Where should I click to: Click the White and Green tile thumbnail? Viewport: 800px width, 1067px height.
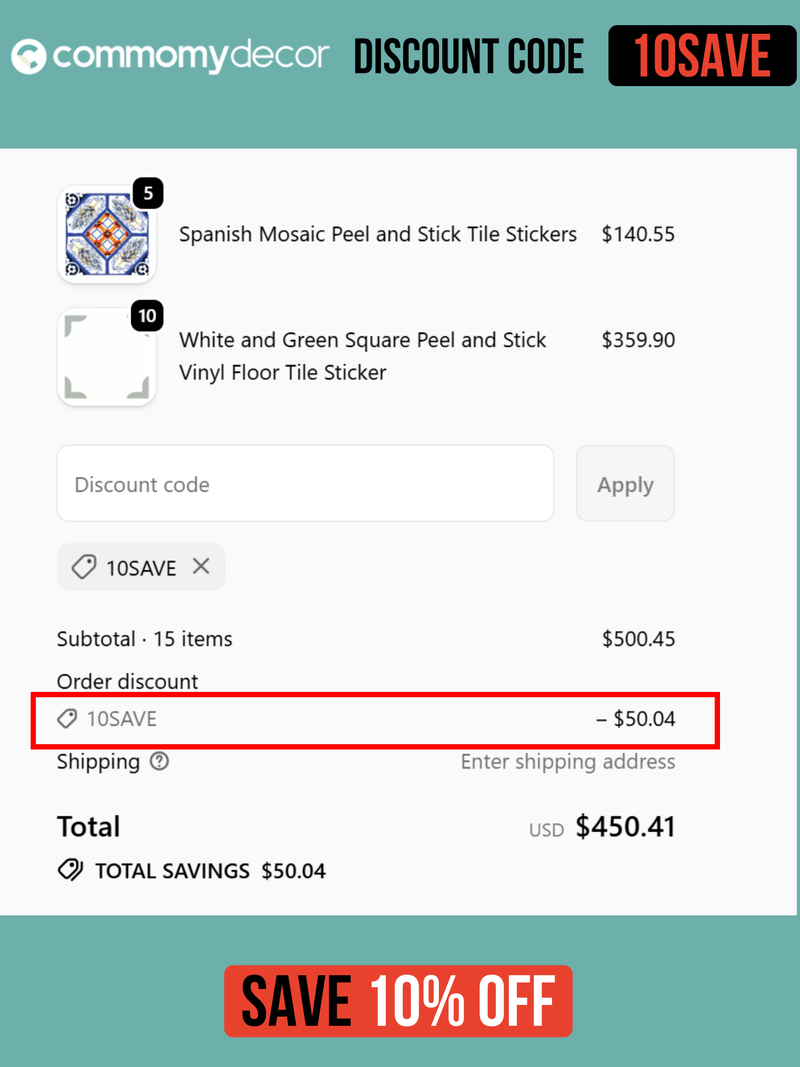[107, 356]
